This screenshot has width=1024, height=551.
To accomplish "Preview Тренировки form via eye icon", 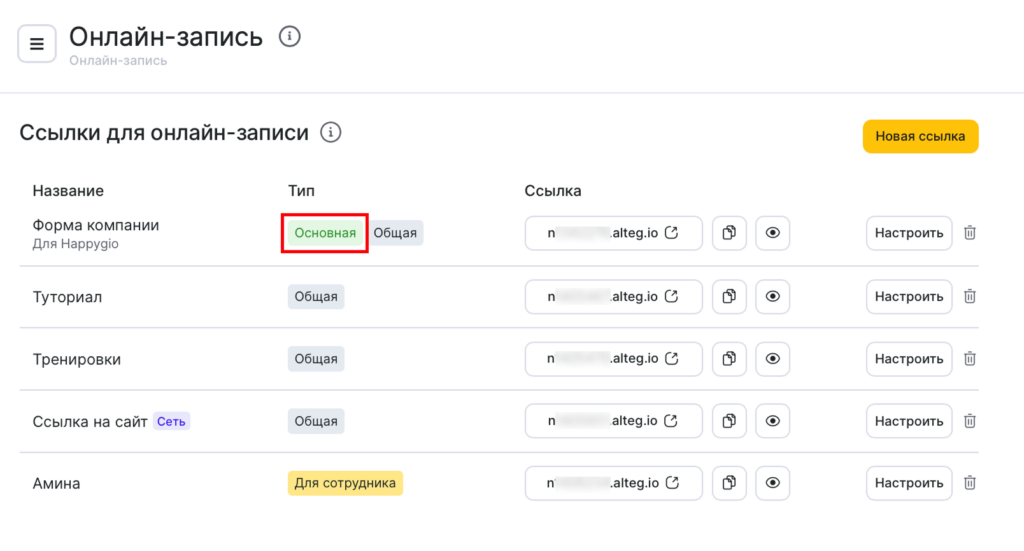I will [x=772, y=358].
